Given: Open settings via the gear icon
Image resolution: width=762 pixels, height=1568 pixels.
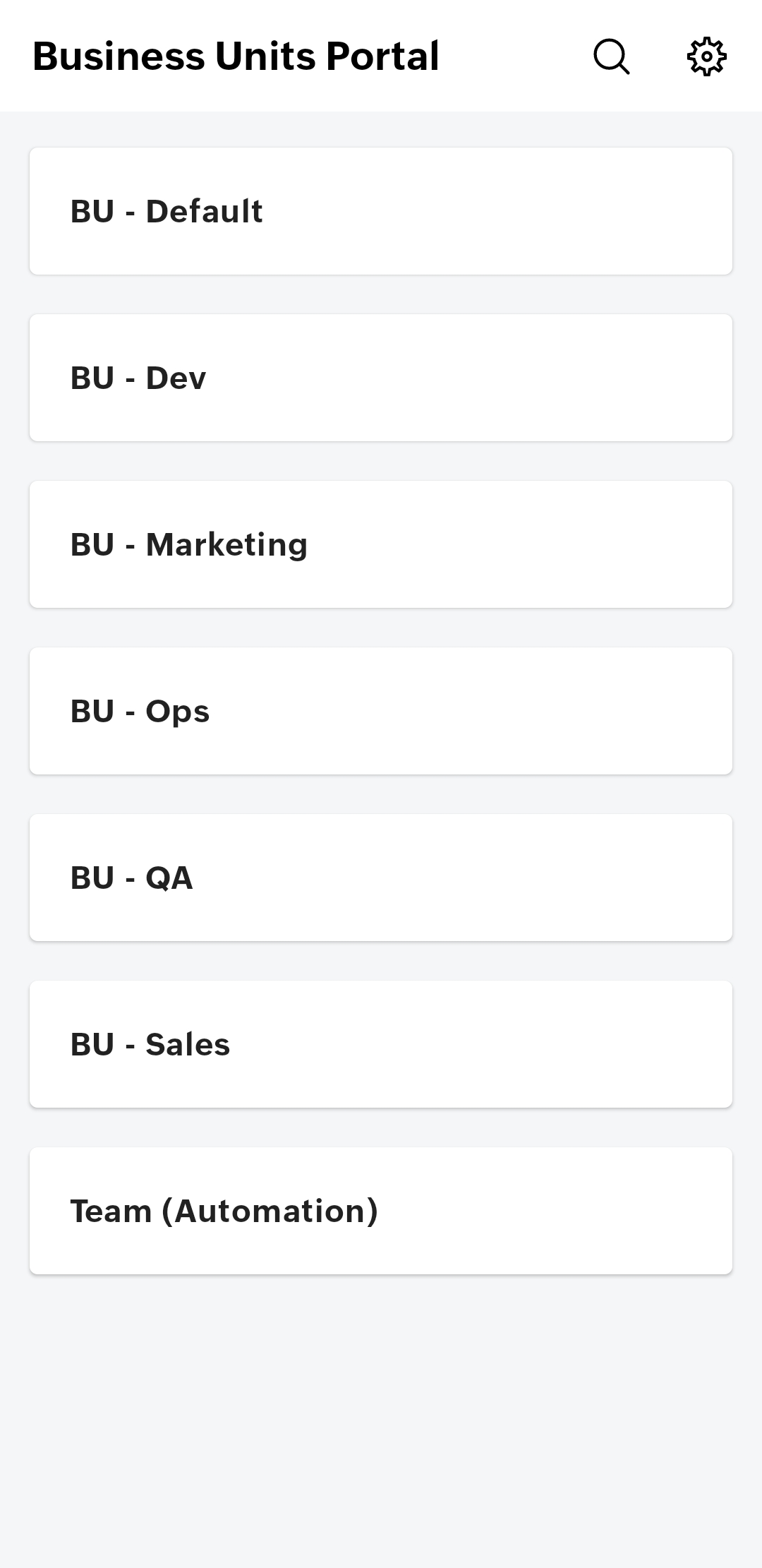Looking at the screenshot, I should [706, 56].
